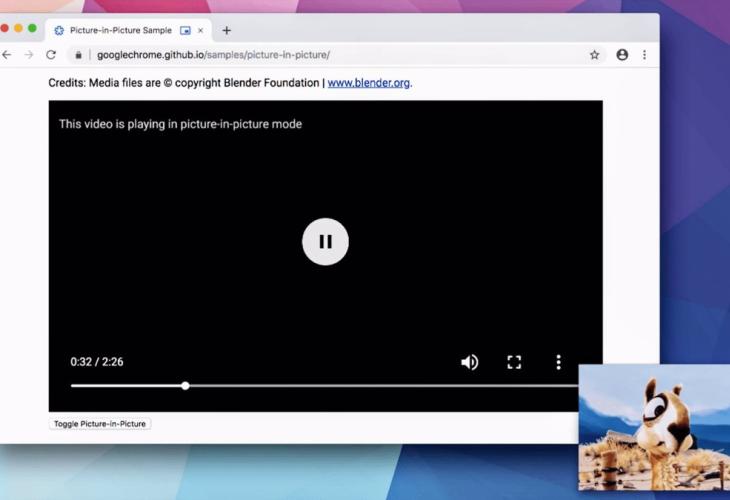Expand the Chrome three-dot menu

pyautogui.click(x=644, y=55)
